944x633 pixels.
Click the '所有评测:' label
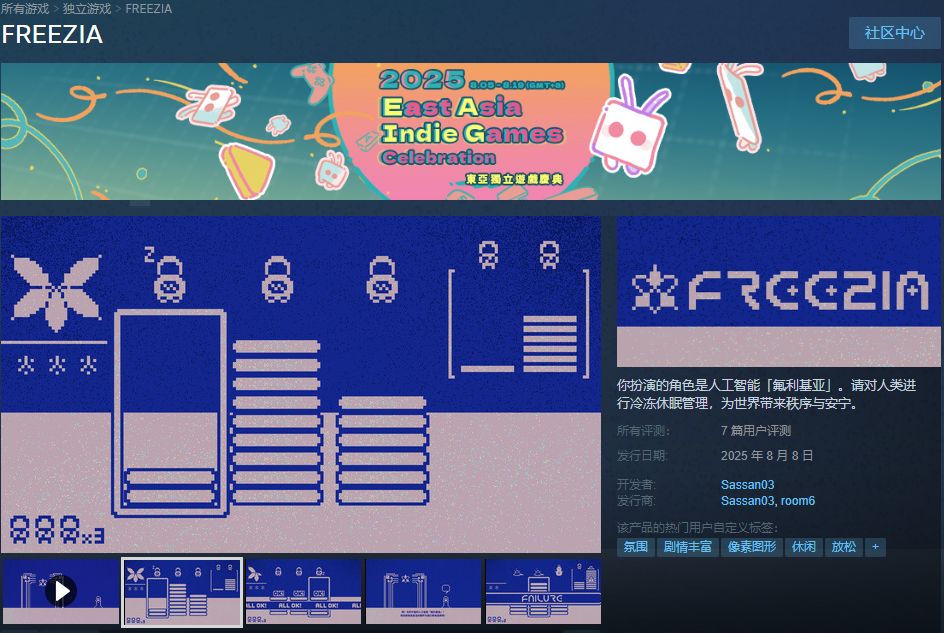643,431
